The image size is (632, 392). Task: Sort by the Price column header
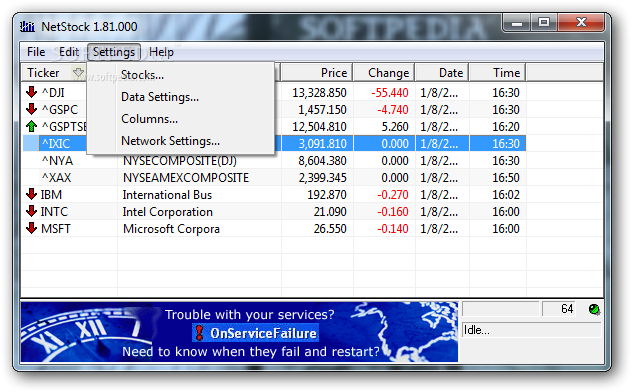tap(317, 73)
